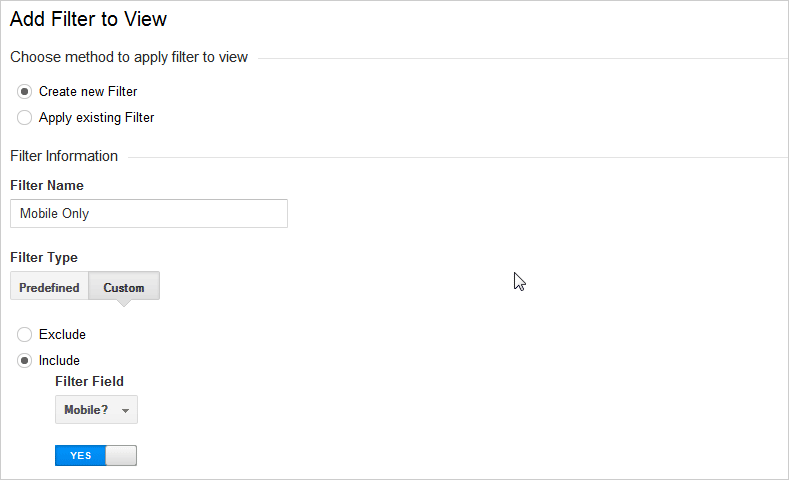The image size is (789, 480).
Task: Click the Filter Name field label
Action: coord(47,186)
